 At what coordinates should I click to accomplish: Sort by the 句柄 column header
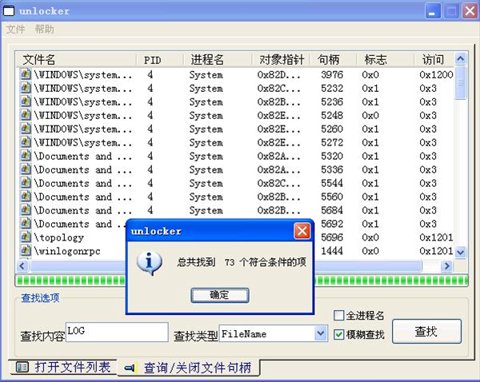[x=333, y=60]
